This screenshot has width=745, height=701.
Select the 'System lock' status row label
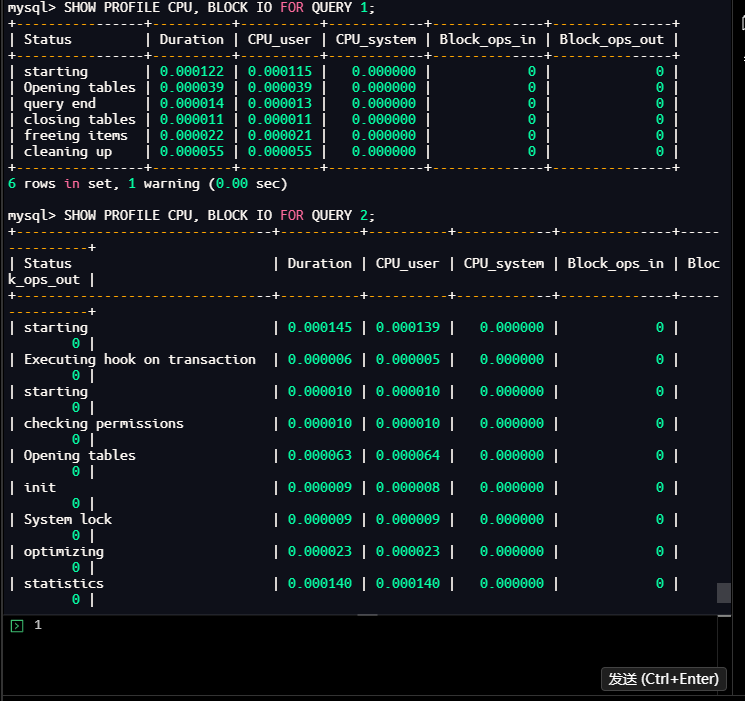pos(68,519)
